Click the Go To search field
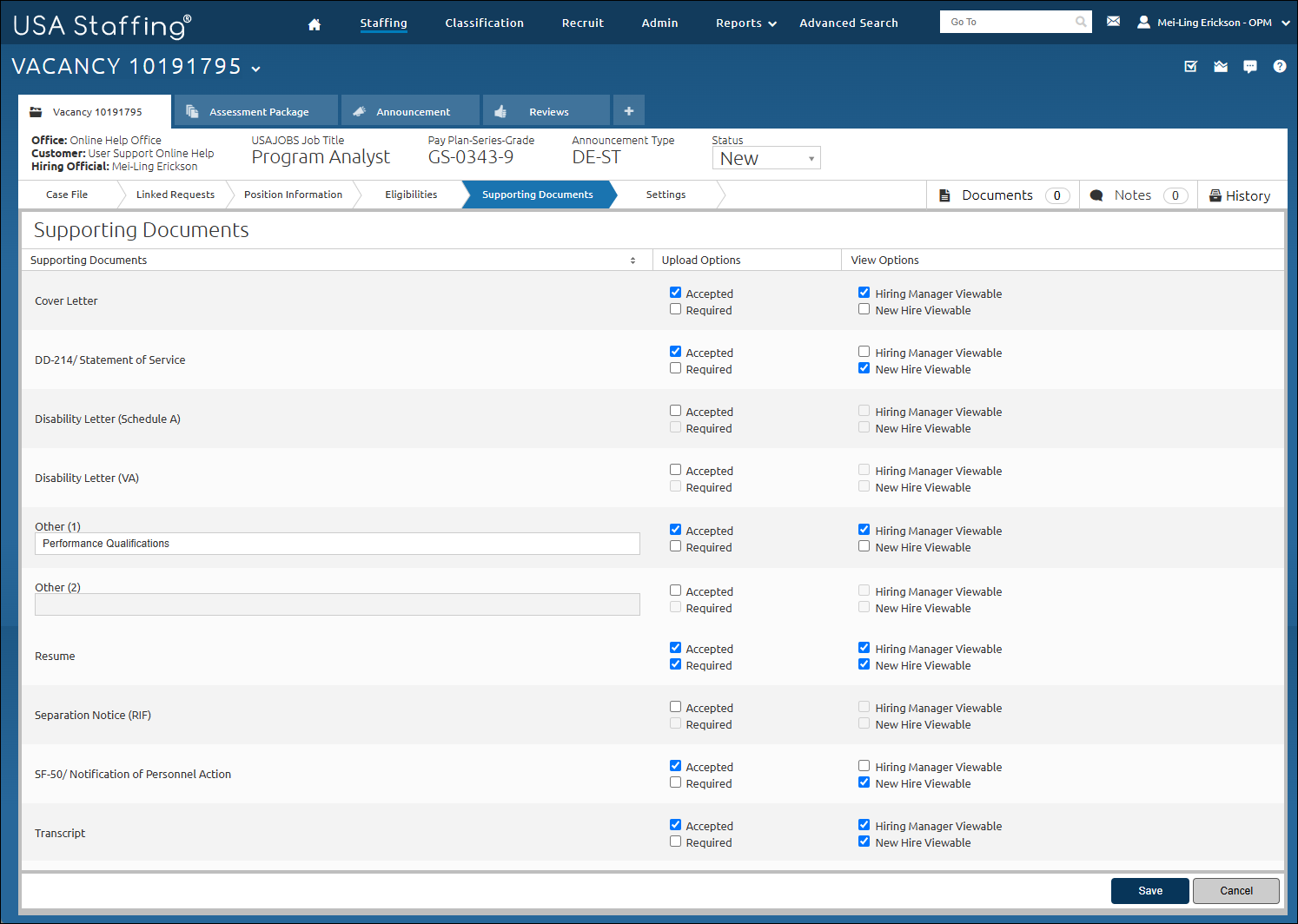The image size is (1298, 924). [1010, 22]
